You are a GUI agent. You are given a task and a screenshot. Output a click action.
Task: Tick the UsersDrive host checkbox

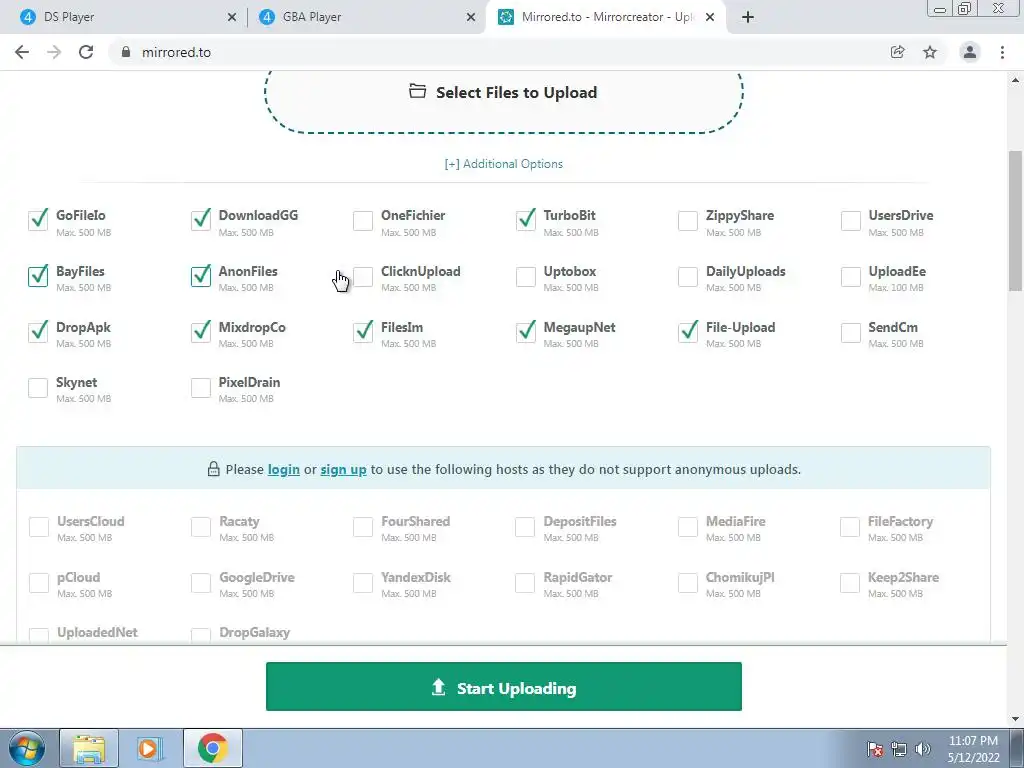(850, 220)
